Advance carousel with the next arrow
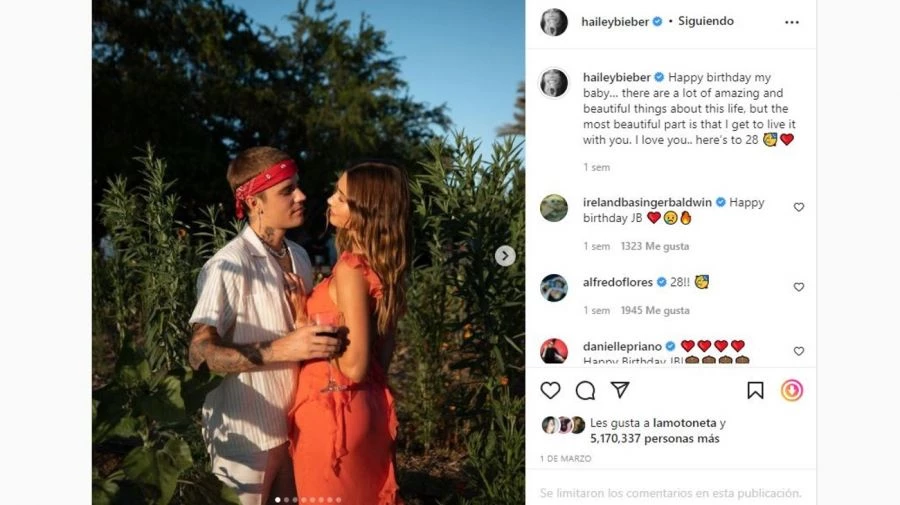Screen dimensions: 900x505 505,256
